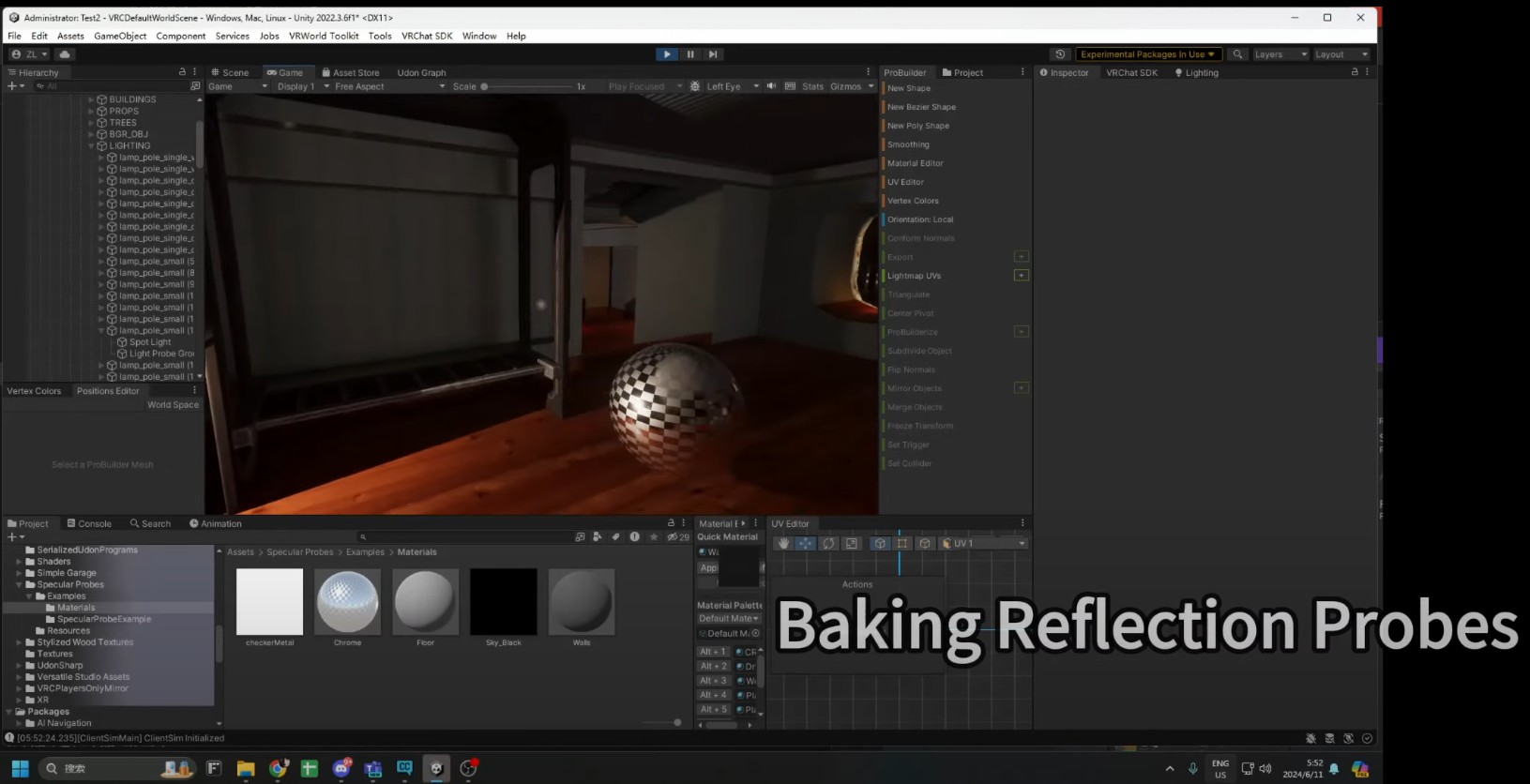Viewport: 1530px width, 784px height.
Task: Adjust the Game view Scale slider
Action: click(x=484, y=86)
